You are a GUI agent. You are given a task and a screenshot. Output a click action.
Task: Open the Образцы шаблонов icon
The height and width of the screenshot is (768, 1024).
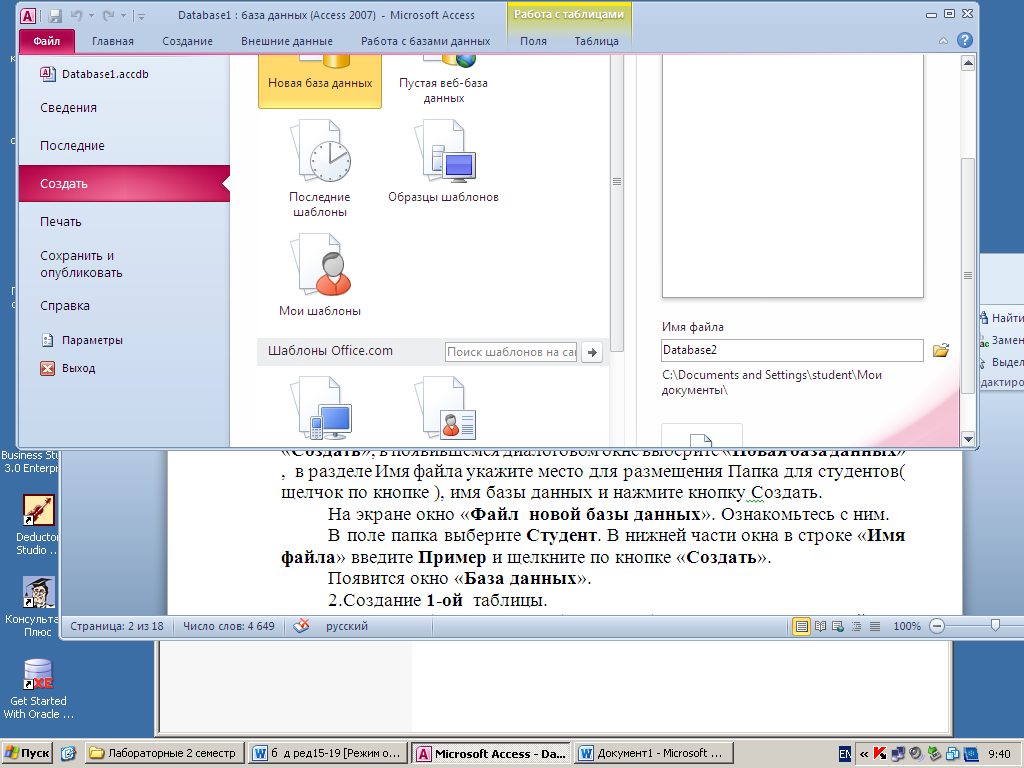tap(443, 161)
